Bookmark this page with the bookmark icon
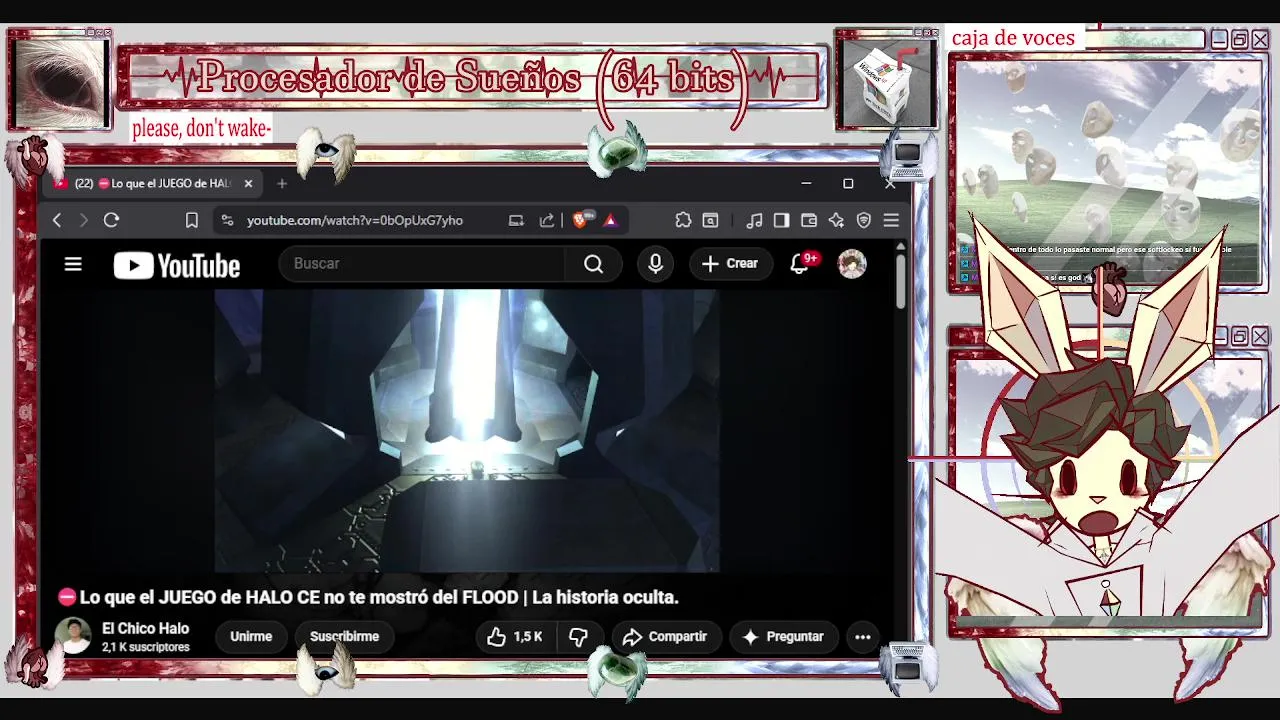Screen dimensions: 1280x720 coord(192,220)
